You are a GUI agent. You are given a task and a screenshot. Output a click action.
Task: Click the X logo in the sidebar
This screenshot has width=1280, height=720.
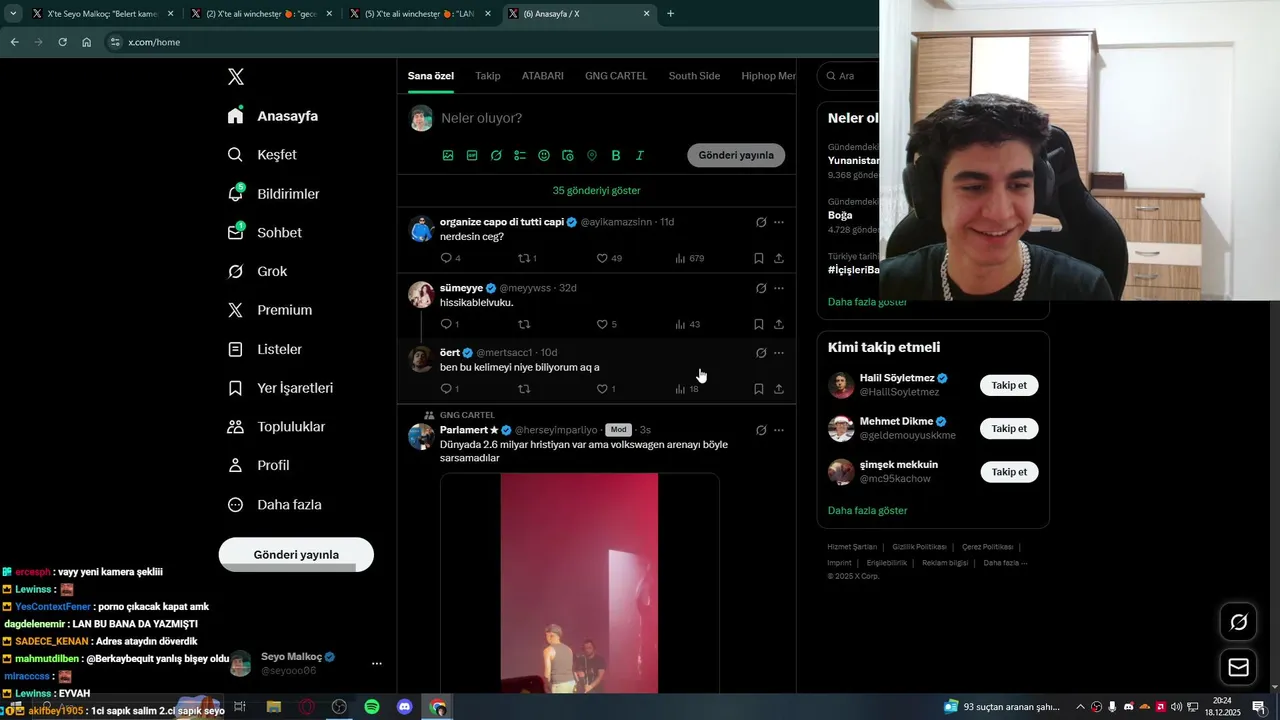click(236, 77)
